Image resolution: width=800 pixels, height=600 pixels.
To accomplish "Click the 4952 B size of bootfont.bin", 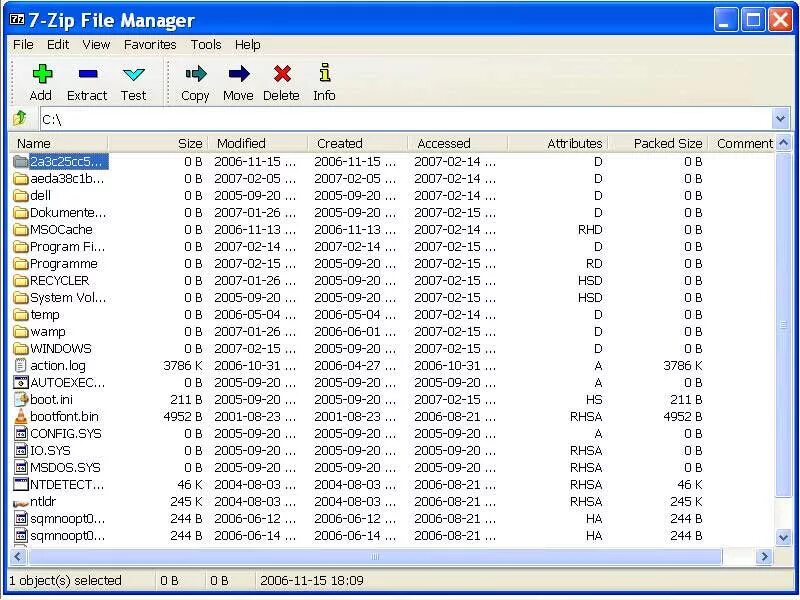I will pyautogui.click(x=183, y=417).
